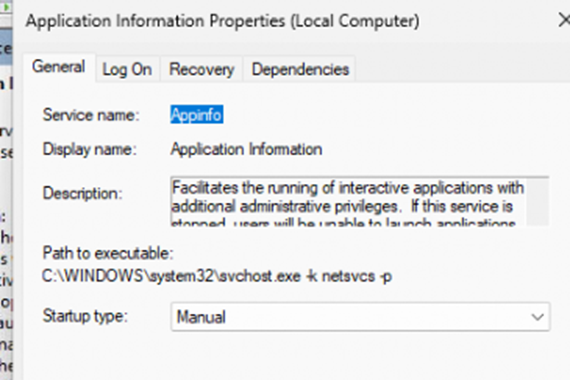Close the Application Information Properties dialog
Image resolution: width=570 pixels, height=380 pixels.
click(x=563, y=20)
